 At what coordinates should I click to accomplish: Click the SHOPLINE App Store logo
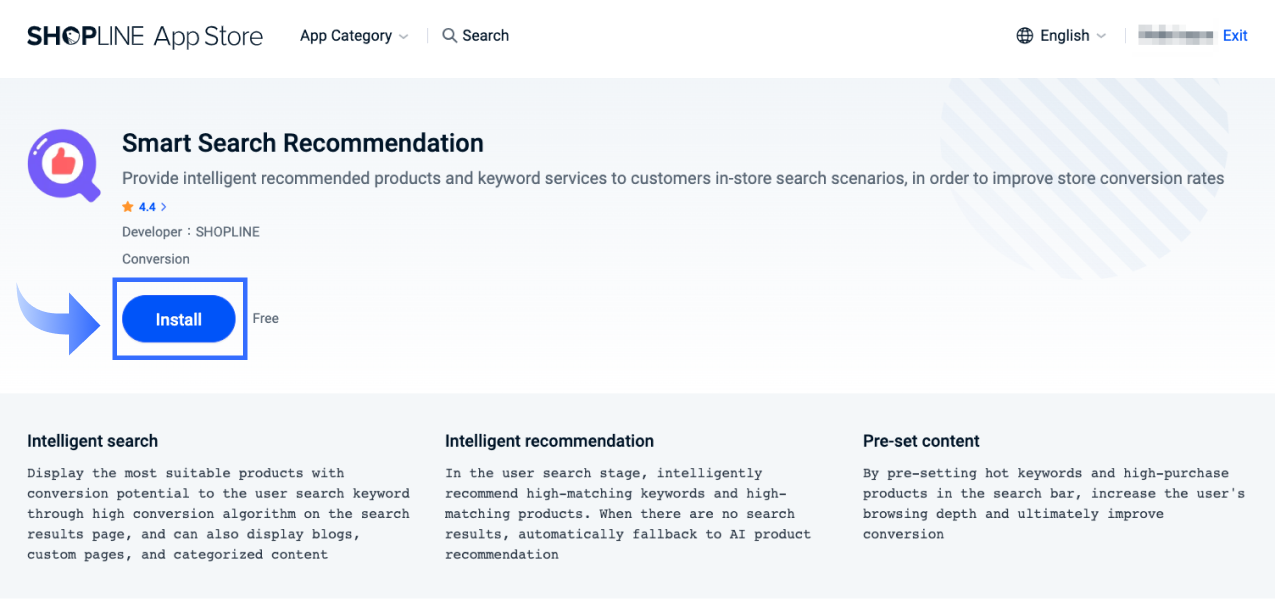[x=145, y=35]
